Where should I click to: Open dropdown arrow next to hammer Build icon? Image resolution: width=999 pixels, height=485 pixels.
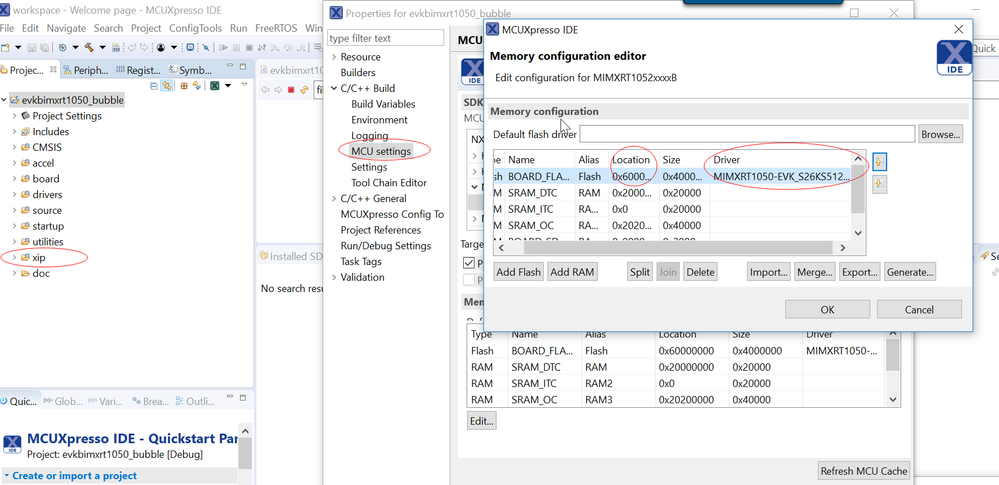point(103,47)
